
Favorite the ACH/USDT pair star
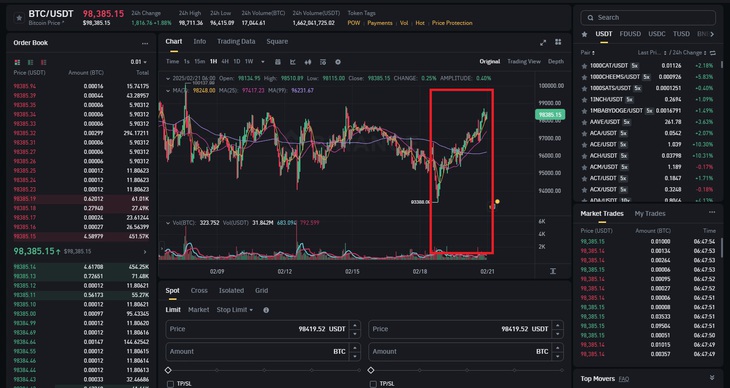click(x=584, y=156)
